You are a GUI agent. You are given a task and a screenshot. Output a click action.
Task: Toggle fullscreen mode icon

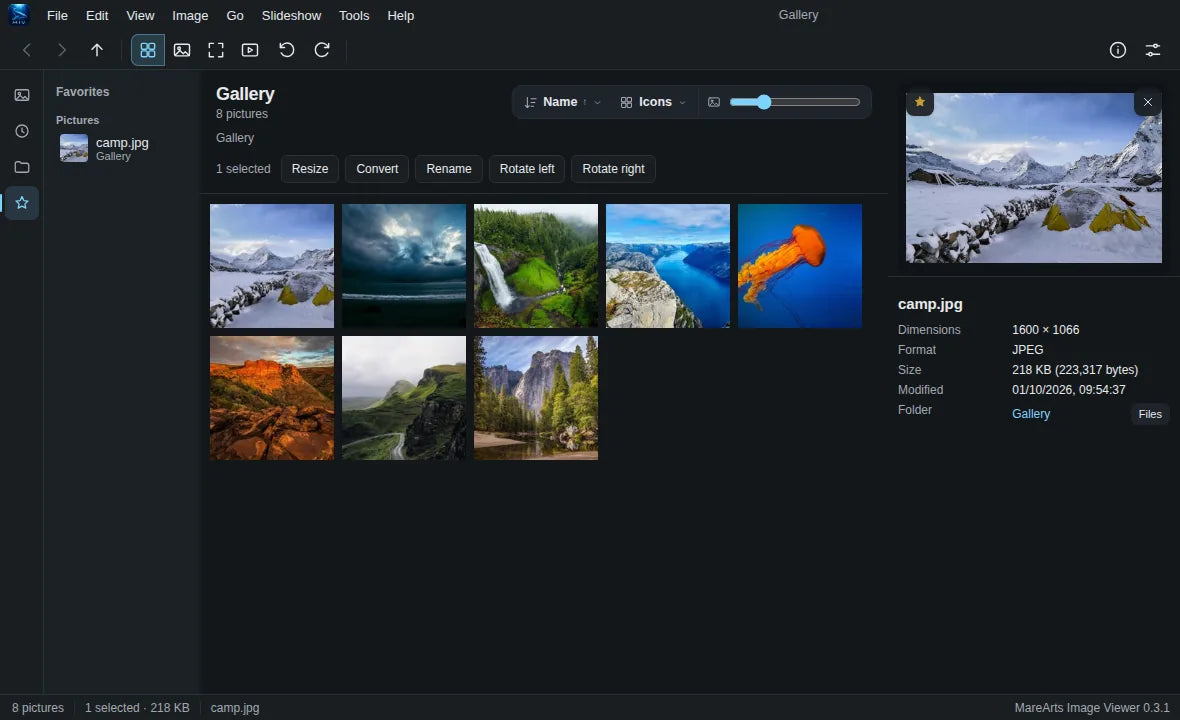(x=216, y=50)
